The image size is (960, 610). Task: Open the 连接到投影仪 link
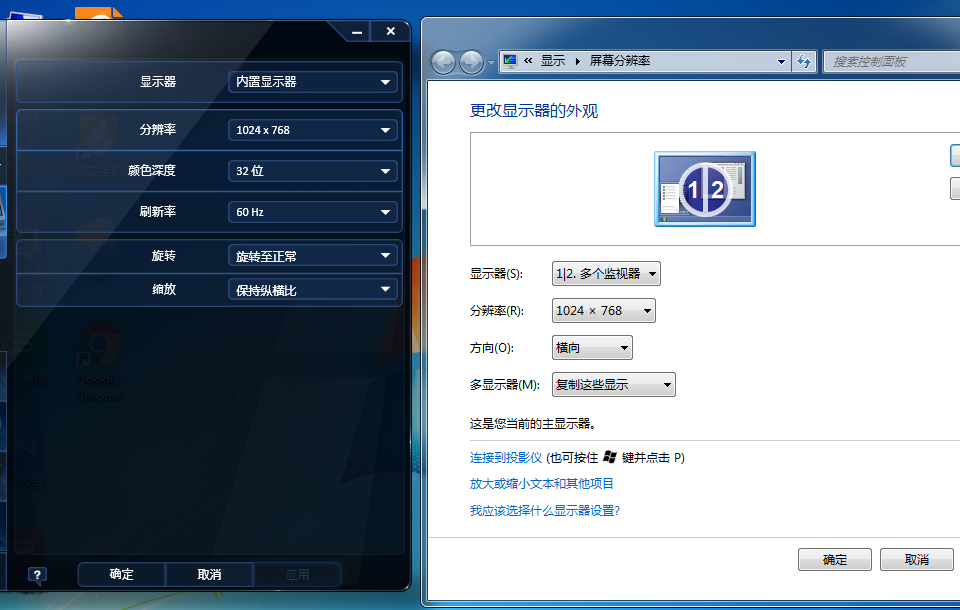coord(506,457)
